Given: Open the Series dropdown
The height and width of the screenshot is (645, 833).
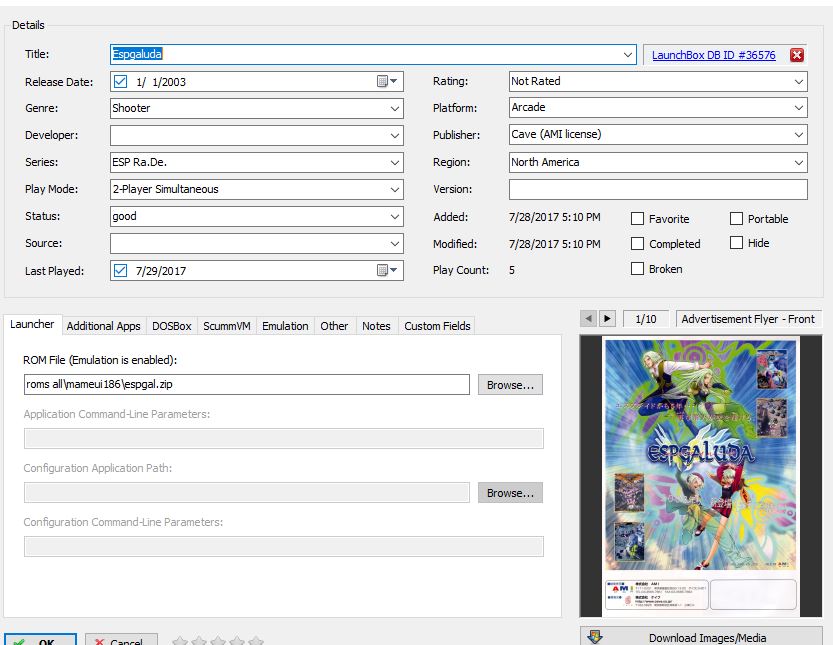Looking at the screenshot, I should coord(395,163).
